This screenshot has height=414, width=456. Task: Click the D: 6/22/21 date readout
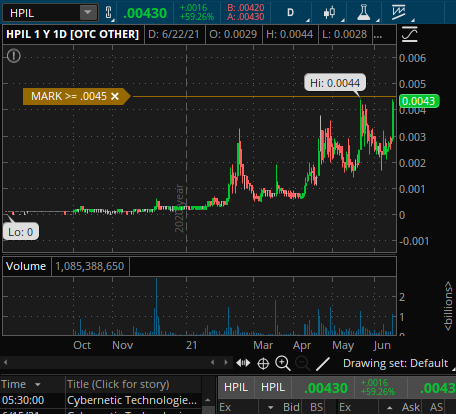click(x=174, y=34)
